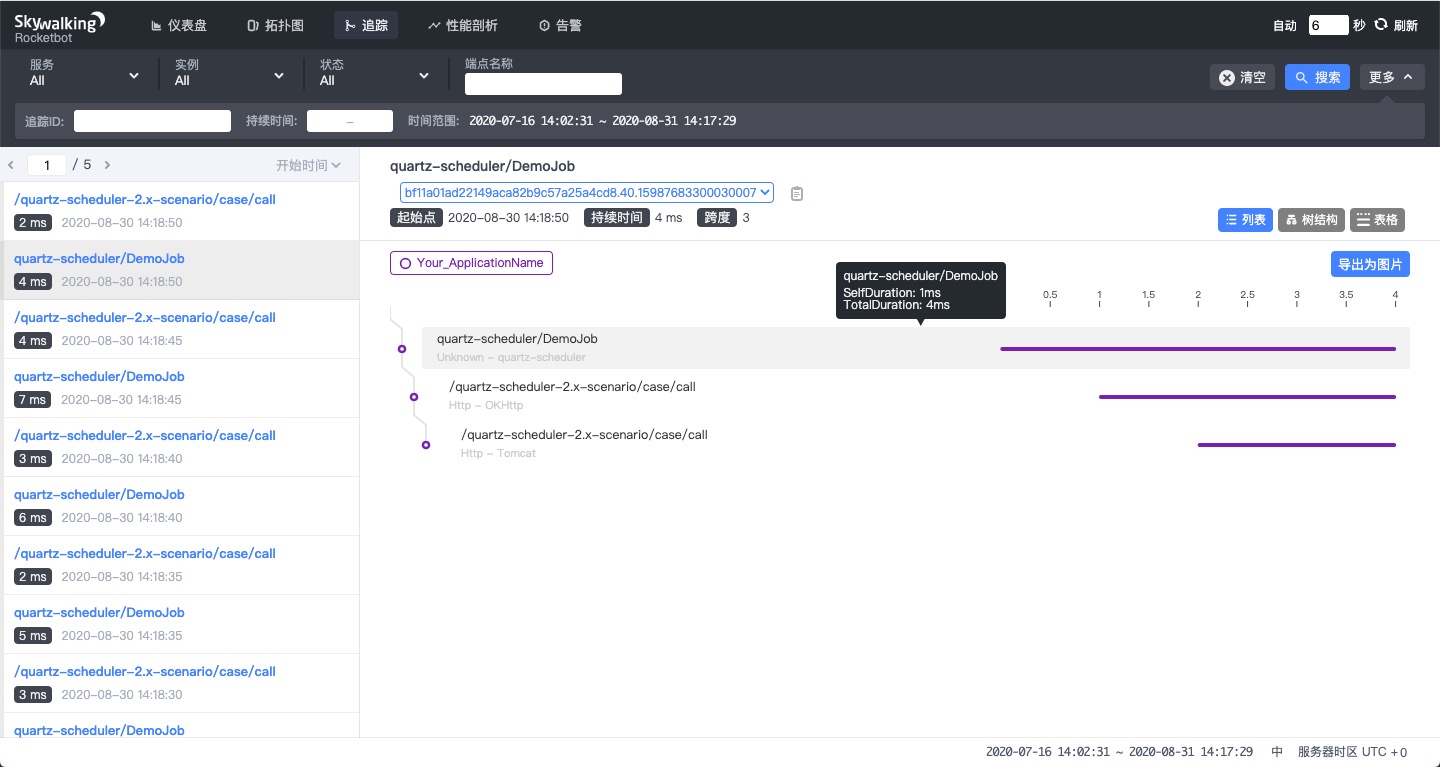Viewport: 1440px width, 767px height.
Task: Switch to 列表 list view
Action: point(1245,220)
